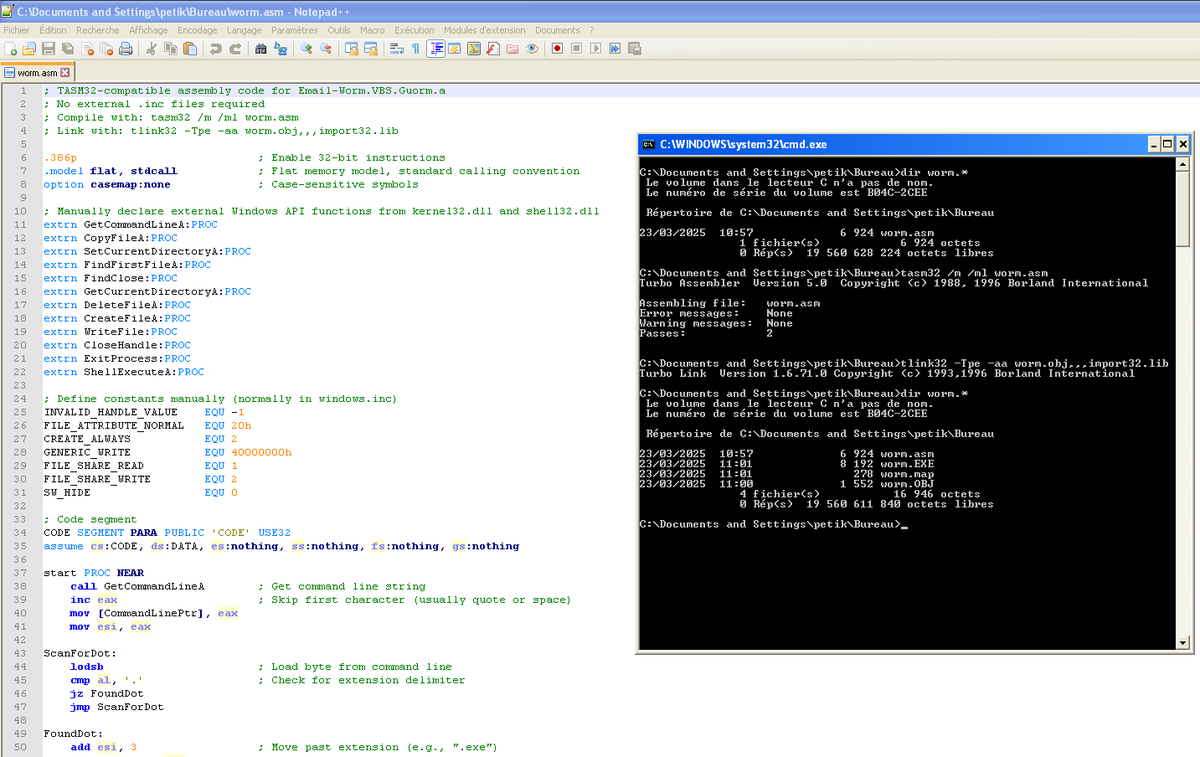The height and width of the screenshot is (757, 1200).
Task: Run macro multiple times icon
Action: click(x=615, y=48)
